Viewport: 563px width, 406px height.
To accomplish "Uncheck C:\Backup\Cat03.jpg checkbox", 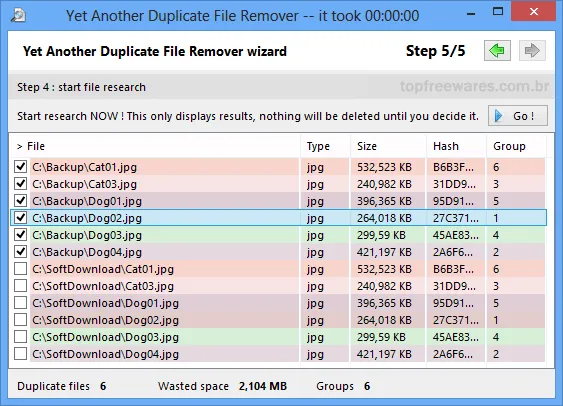I will click(20, 184).
